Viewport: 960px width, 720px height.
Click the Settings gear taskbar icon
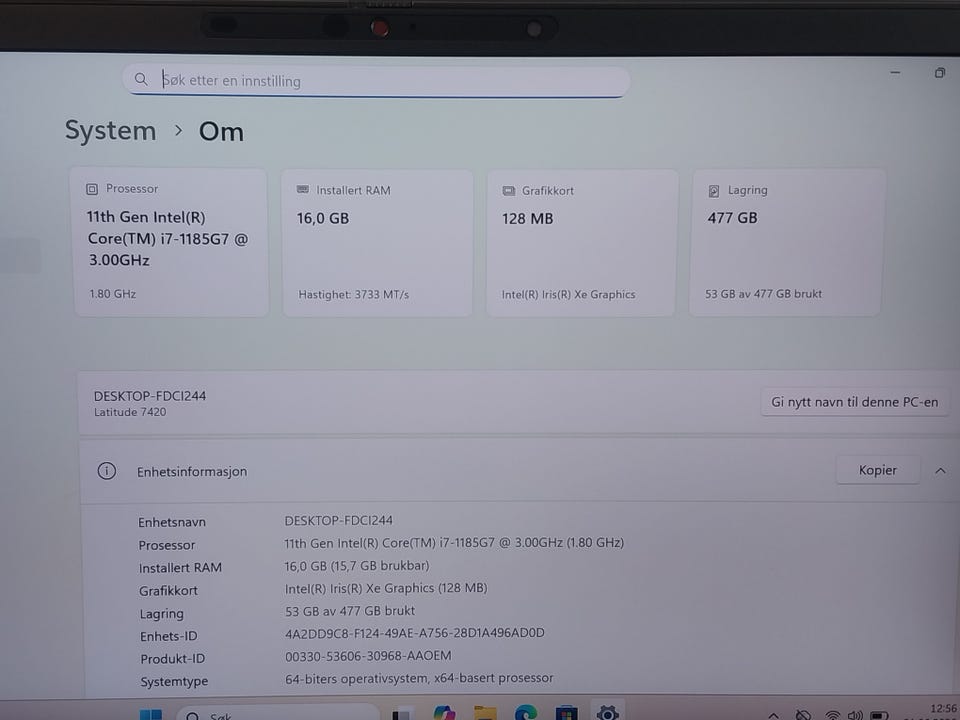tap(607, 712)
